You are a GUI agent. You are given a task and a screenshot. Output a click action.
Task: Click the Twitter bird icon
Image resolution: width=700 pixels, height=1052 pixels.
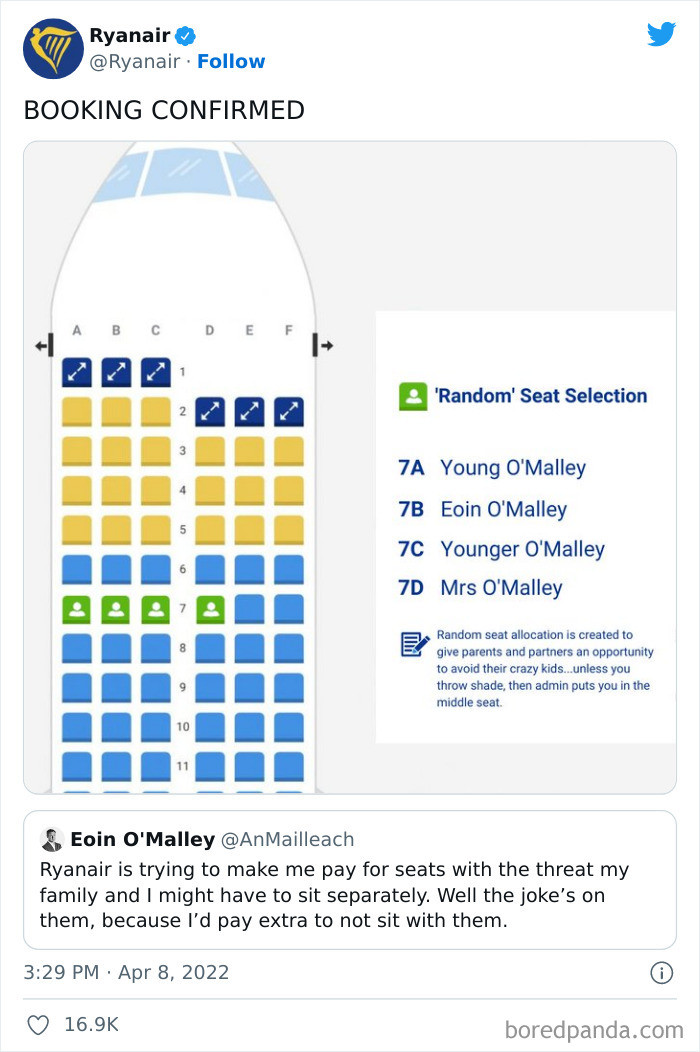coord(661,33)
